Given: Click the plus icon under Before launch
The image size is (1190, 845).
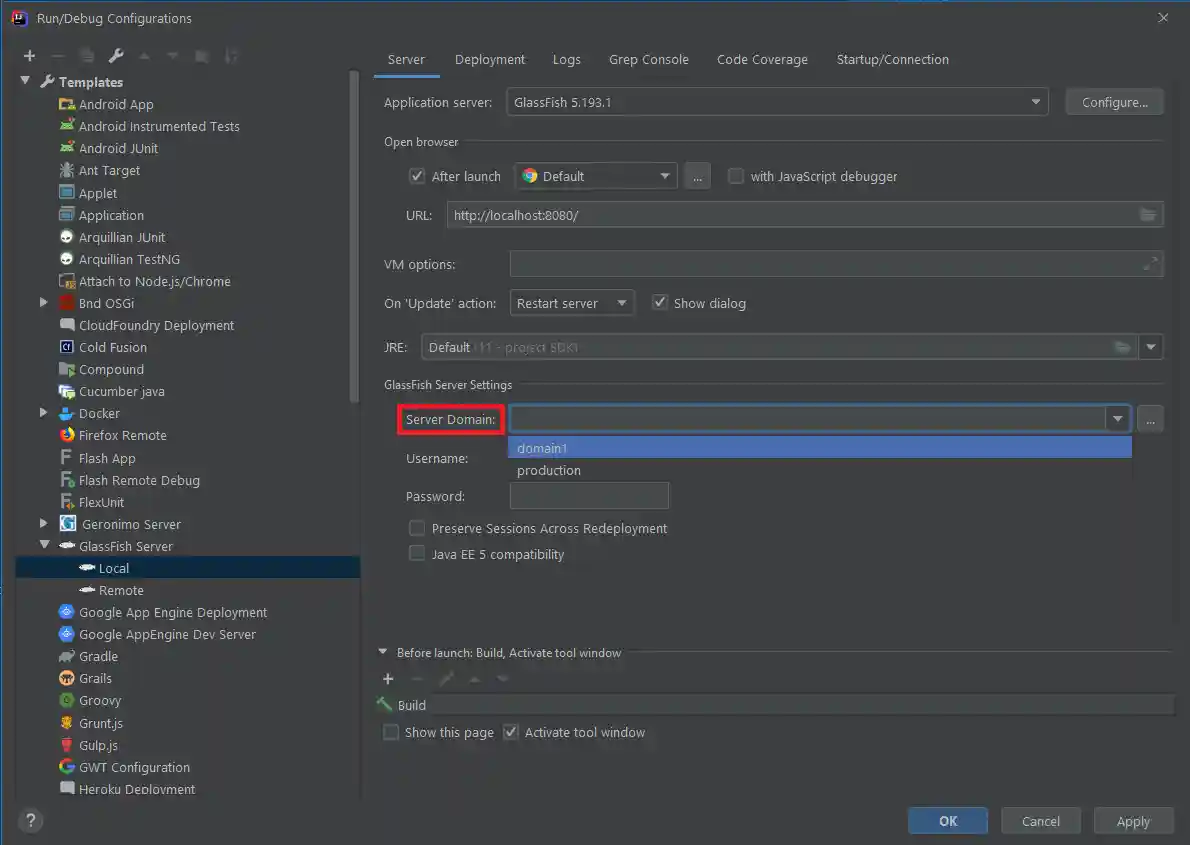Looking at the screenshot, I should click(x=388, y=679).
